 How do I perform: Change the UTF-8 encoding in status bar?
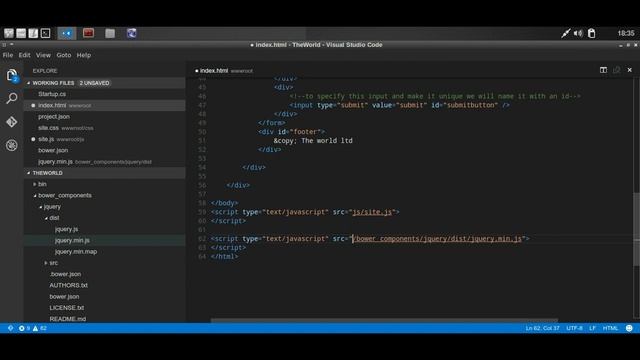(574, 328)
